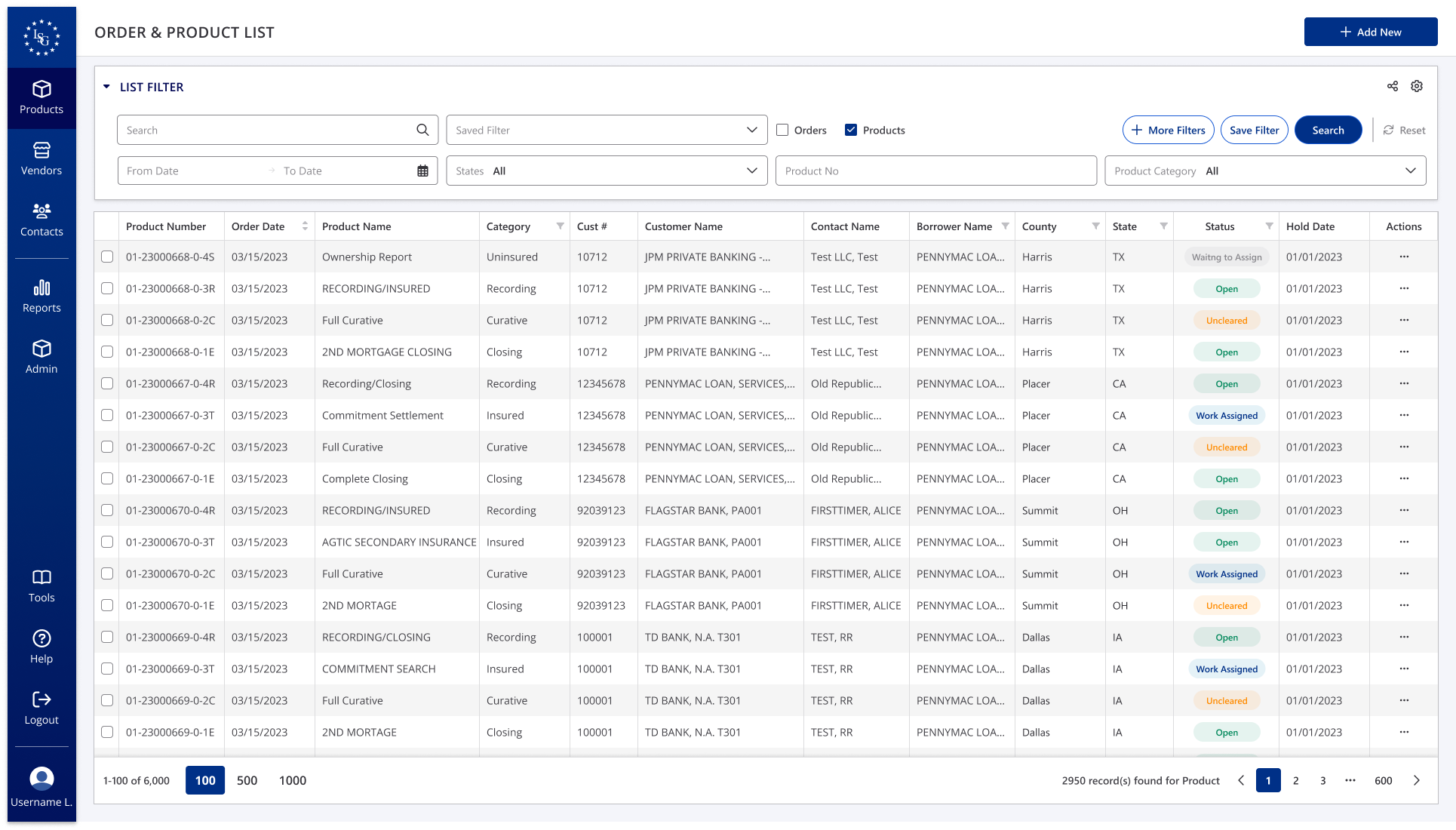Collapse the List Filter panel
Image resolution: width=1456 pixels, height=830 pixels.
106,88
